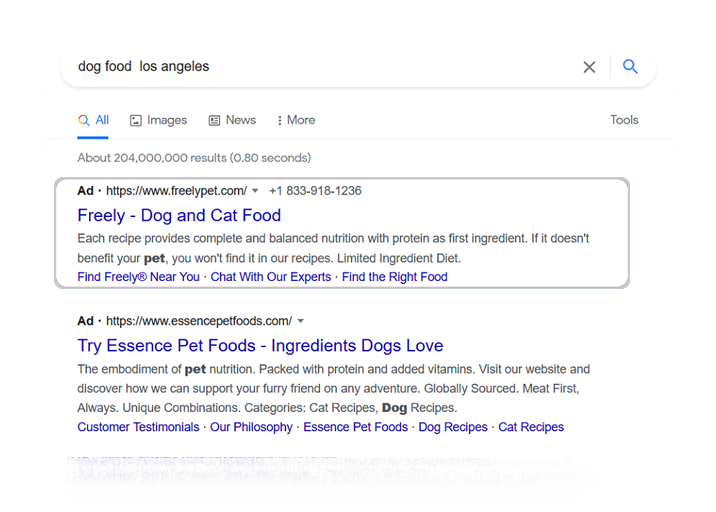Follow the Find the Right Food sitelink
The image size is (716, 512).
[394, 277]
